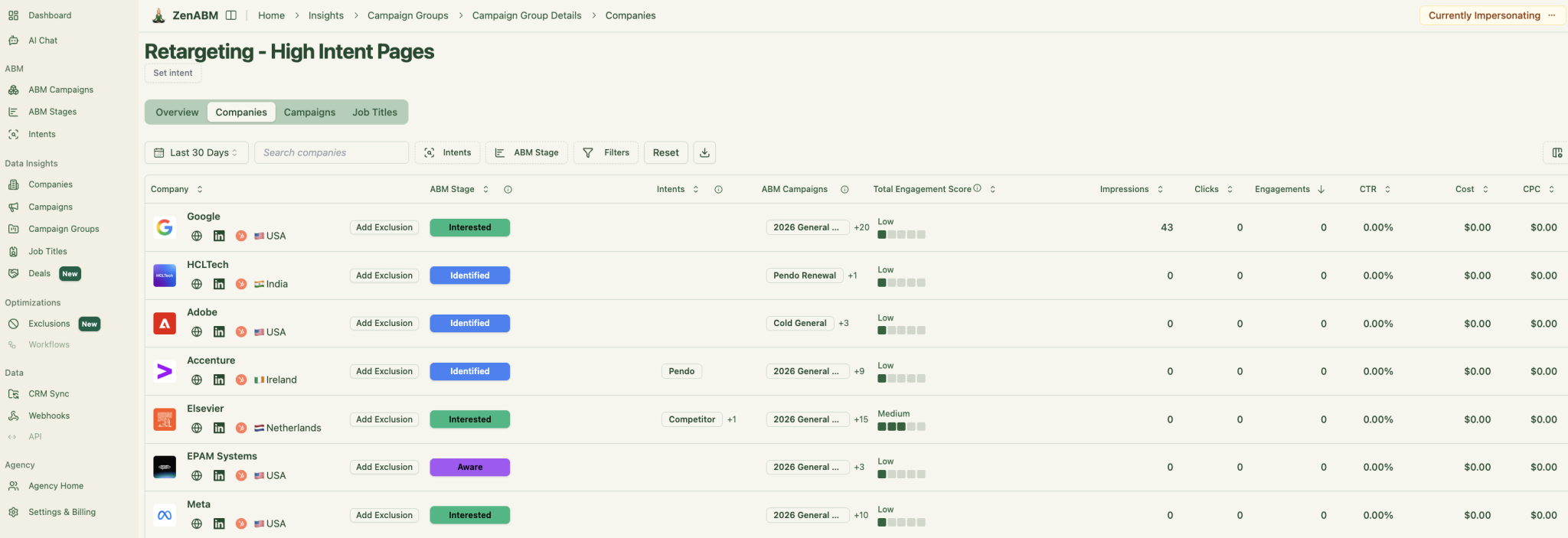Sort by the CTR column
Image resolution: width=1568 pixels, height=538 pixels.
tap(1375, 189)
